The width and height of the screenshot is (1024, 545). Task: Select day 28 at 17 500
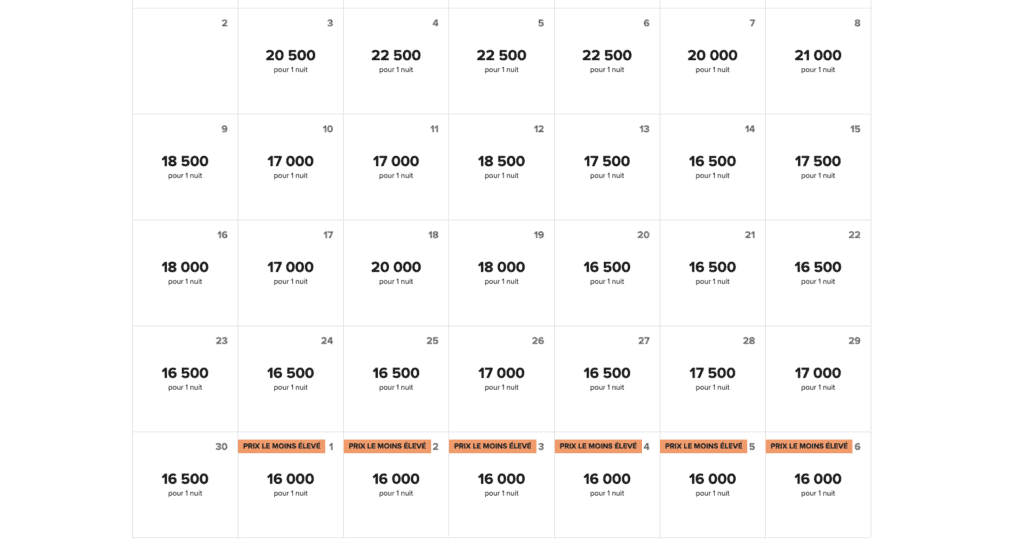pos(712,378)
